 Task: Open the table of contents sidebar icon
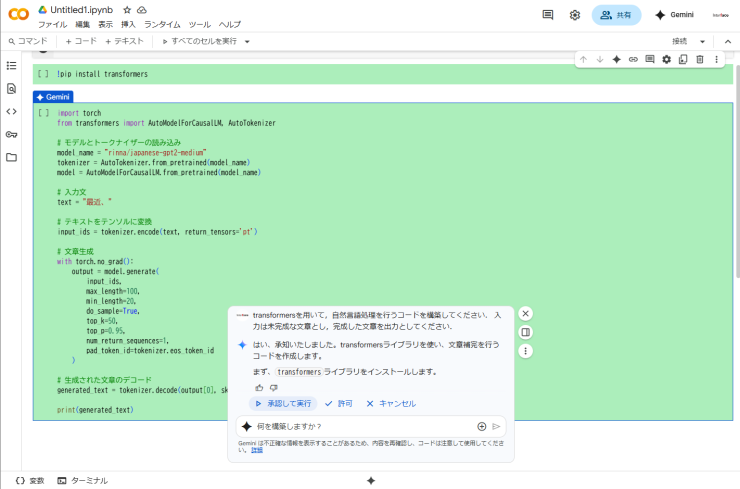coord(11,66)
